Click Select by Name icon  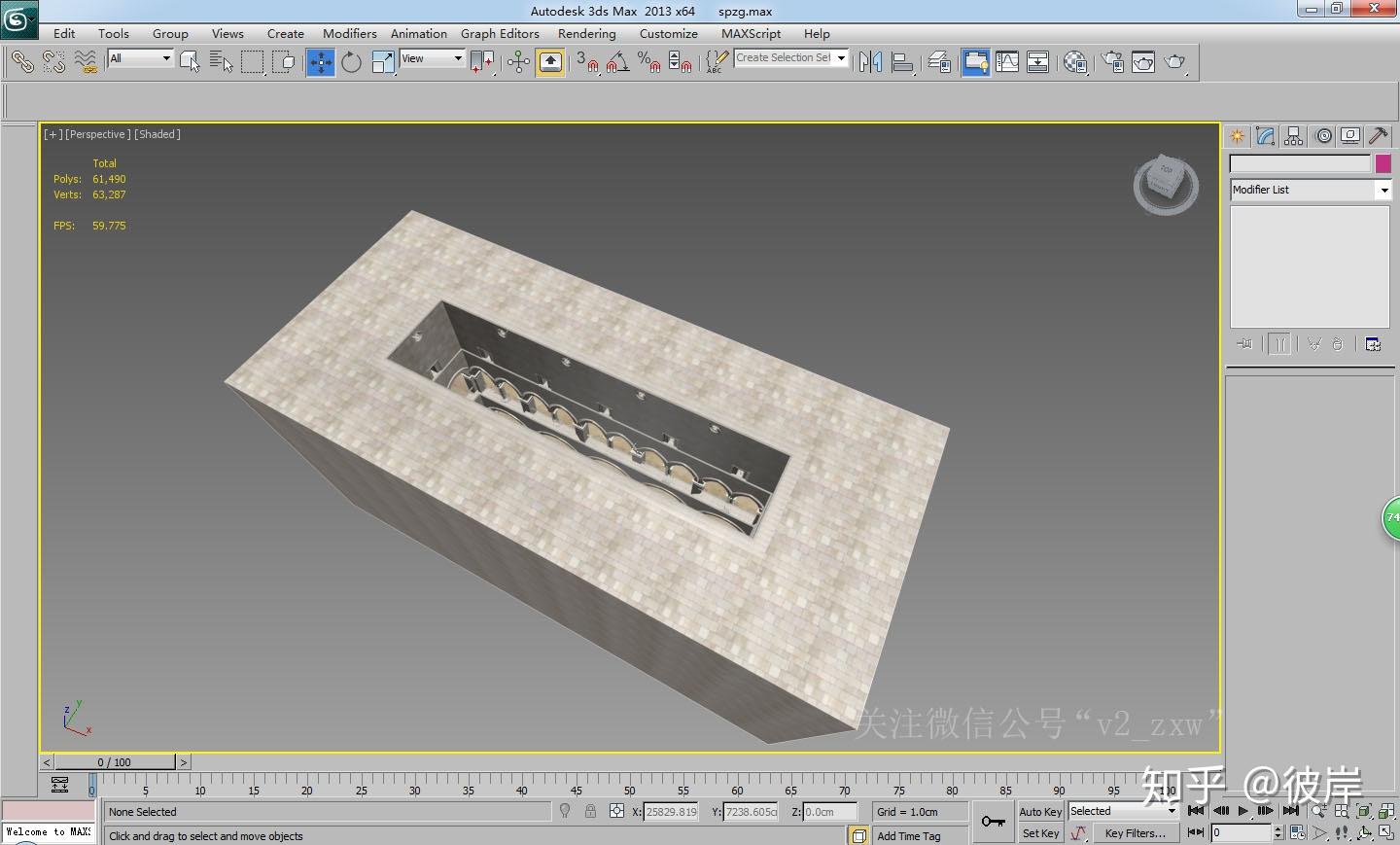point(221,62)
